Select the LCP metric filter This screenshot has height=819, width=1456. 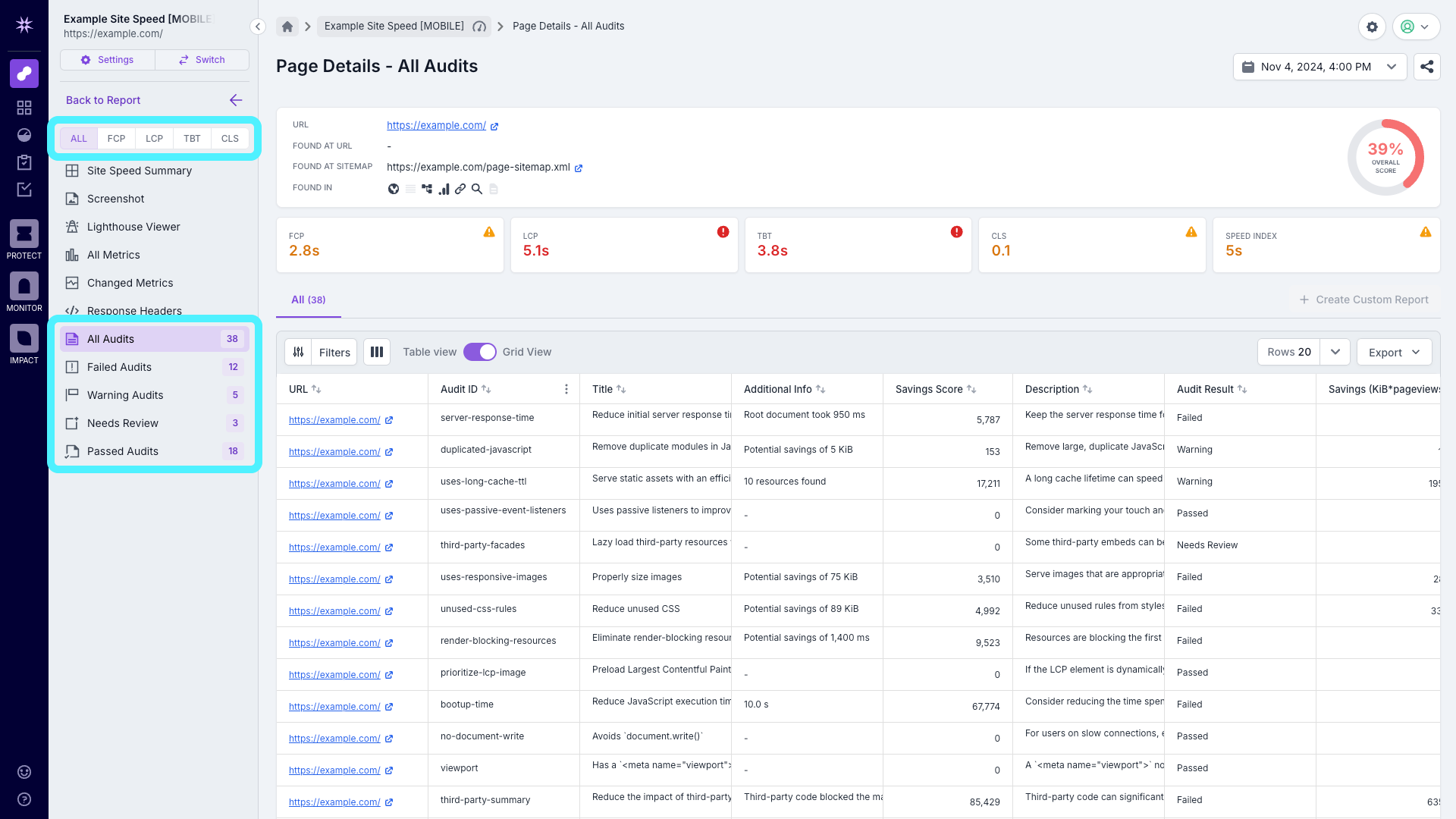point(154,139)
